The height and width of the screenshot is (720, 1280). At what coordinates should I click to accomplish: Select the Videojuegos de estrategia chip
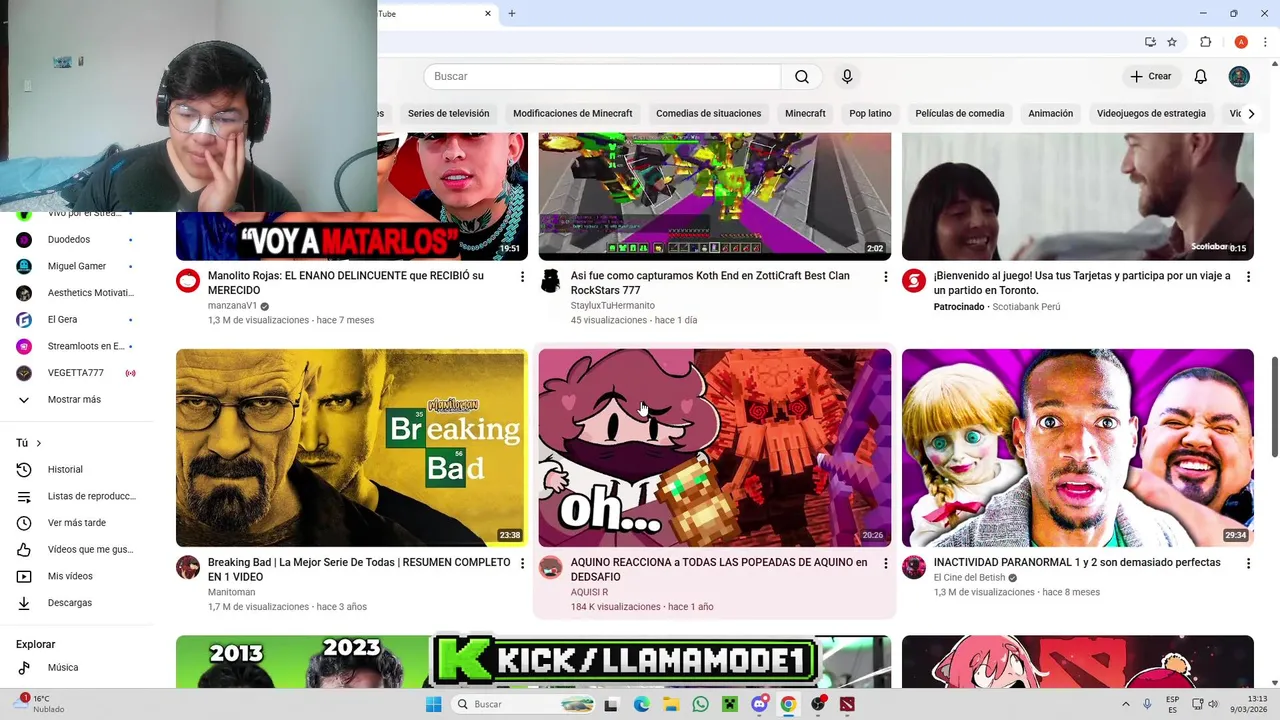tap(1151, 113)
